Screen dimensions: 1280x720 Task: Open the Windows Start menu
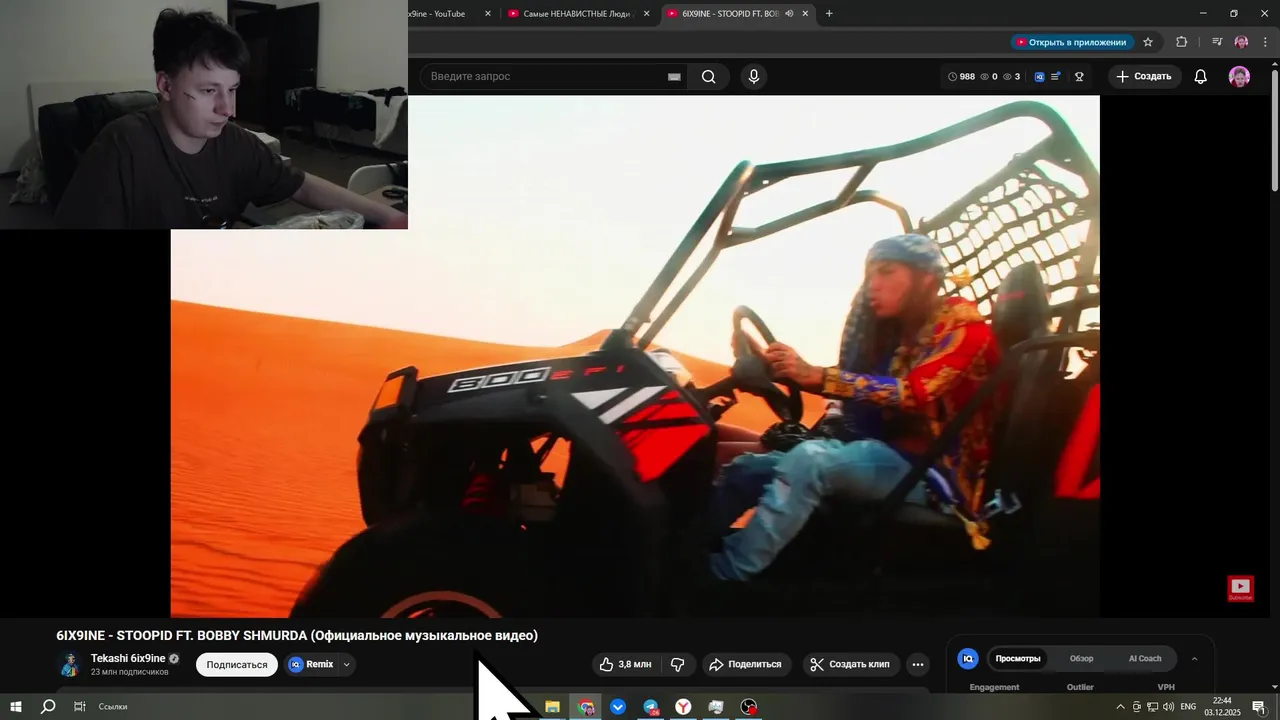pyautogui.click(x=16, y=707)
